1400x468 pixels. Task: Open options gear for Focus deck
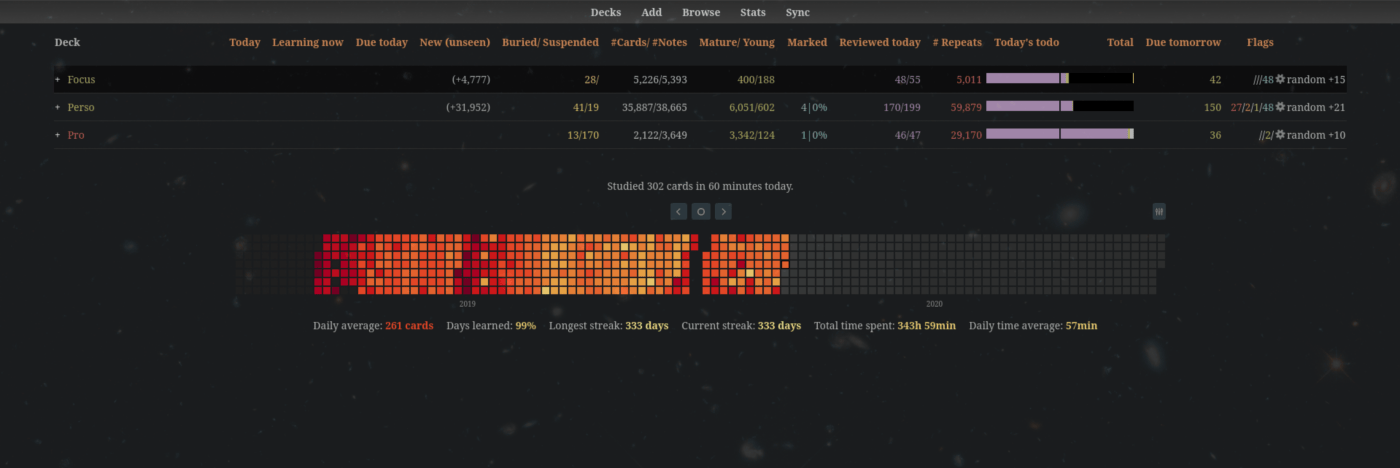click(x=1280, y=79)
